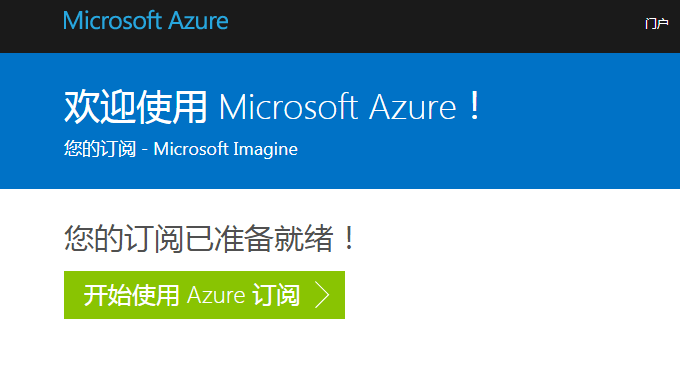Image resolution: width=680 pixels, height=366 pixels.
Task: Click the 欢迎使用 characters in blue banner
Action: pos(135,107)
